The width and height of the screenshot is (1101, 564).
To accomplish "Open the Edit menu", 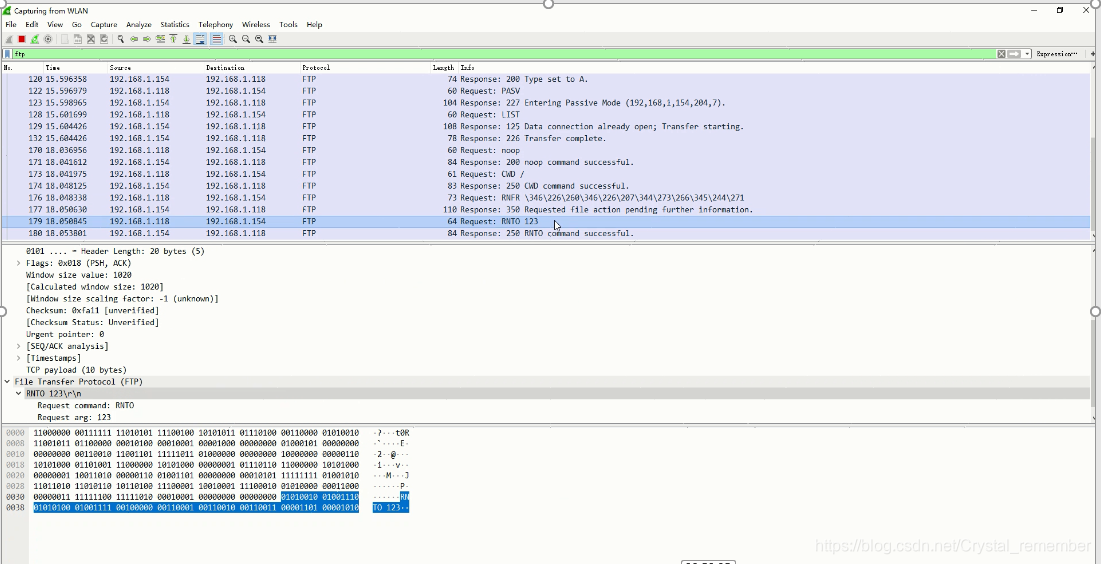I will [32, 25].
